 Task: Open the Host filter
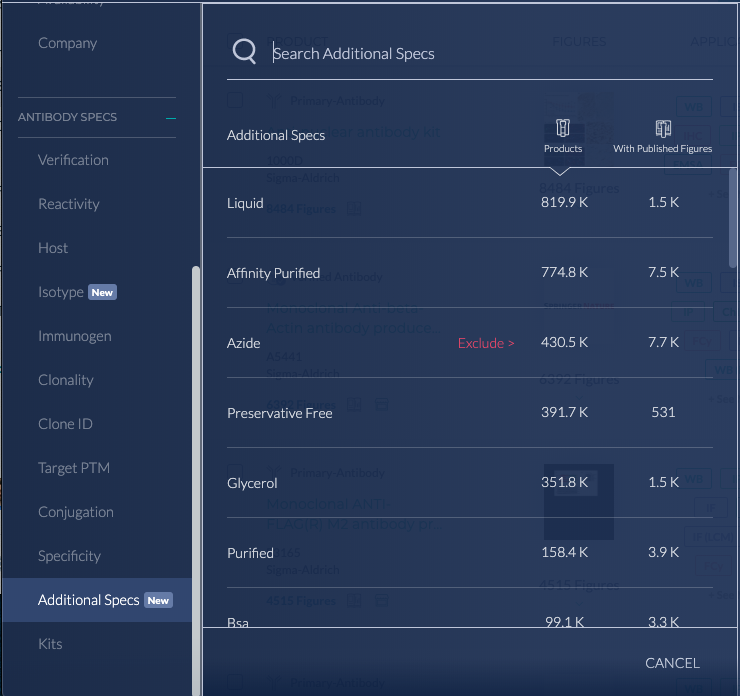(x=53, y=248)
